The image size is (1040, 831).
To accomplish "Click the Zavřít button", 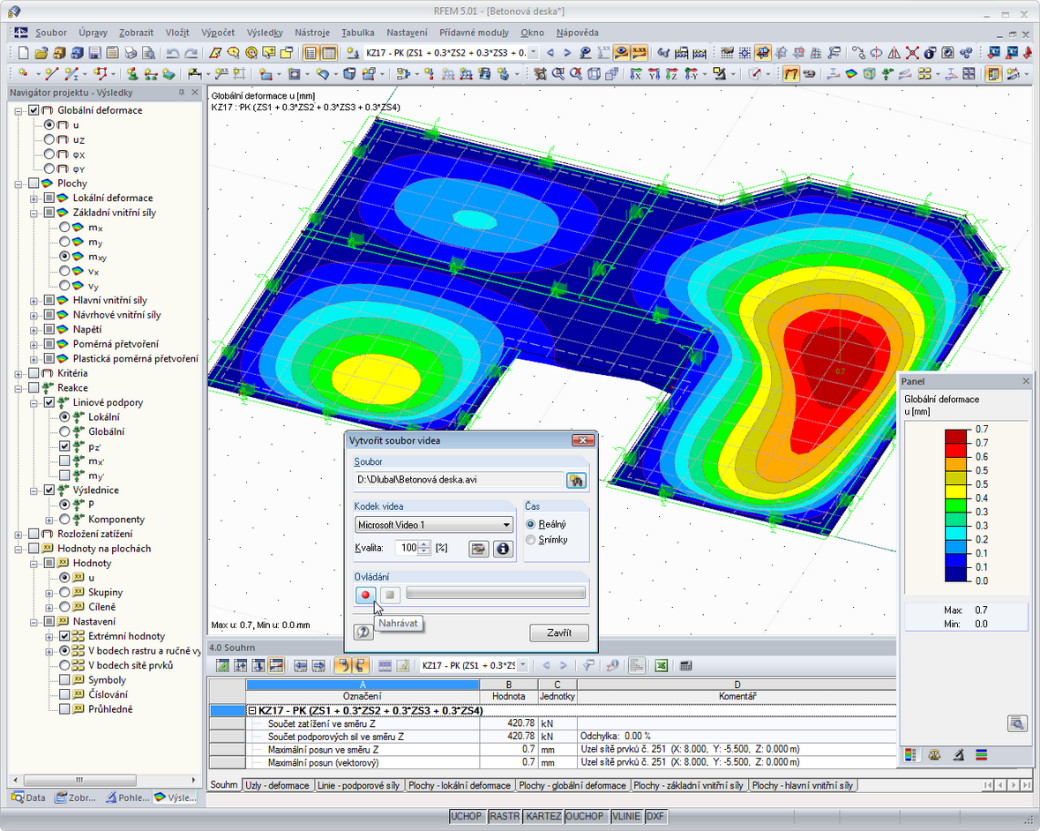I will tap(559, 633).
